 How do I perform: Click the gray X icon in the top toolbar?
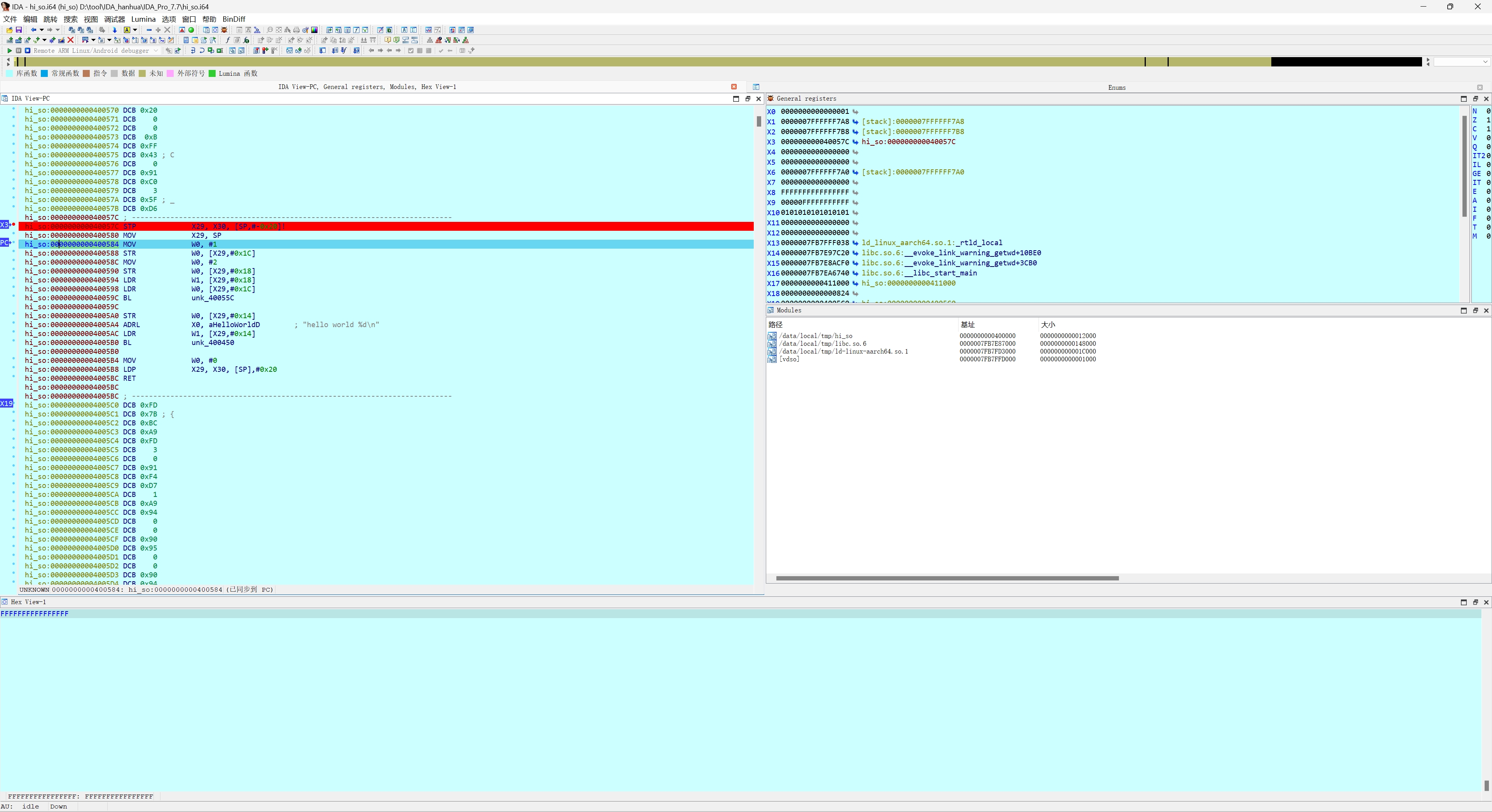pyautogui.click(x=167, y=30)
